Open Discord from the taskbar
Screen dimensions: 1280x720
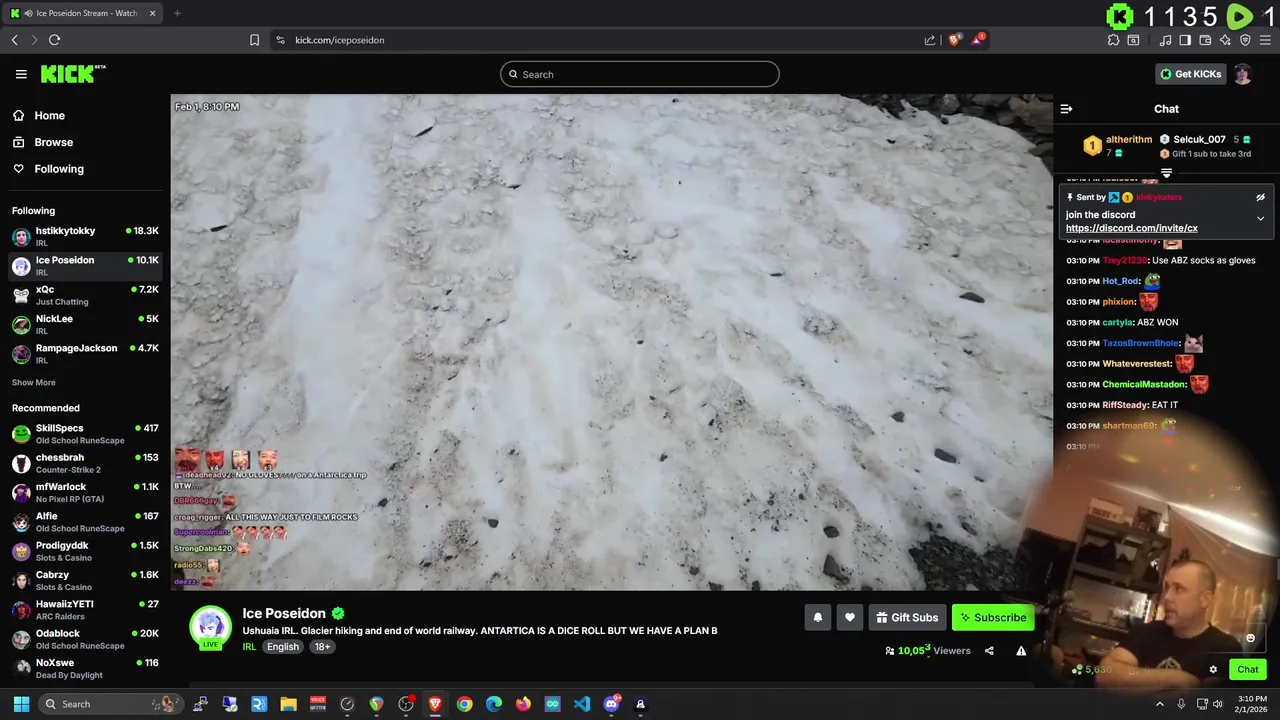(611, 704)
